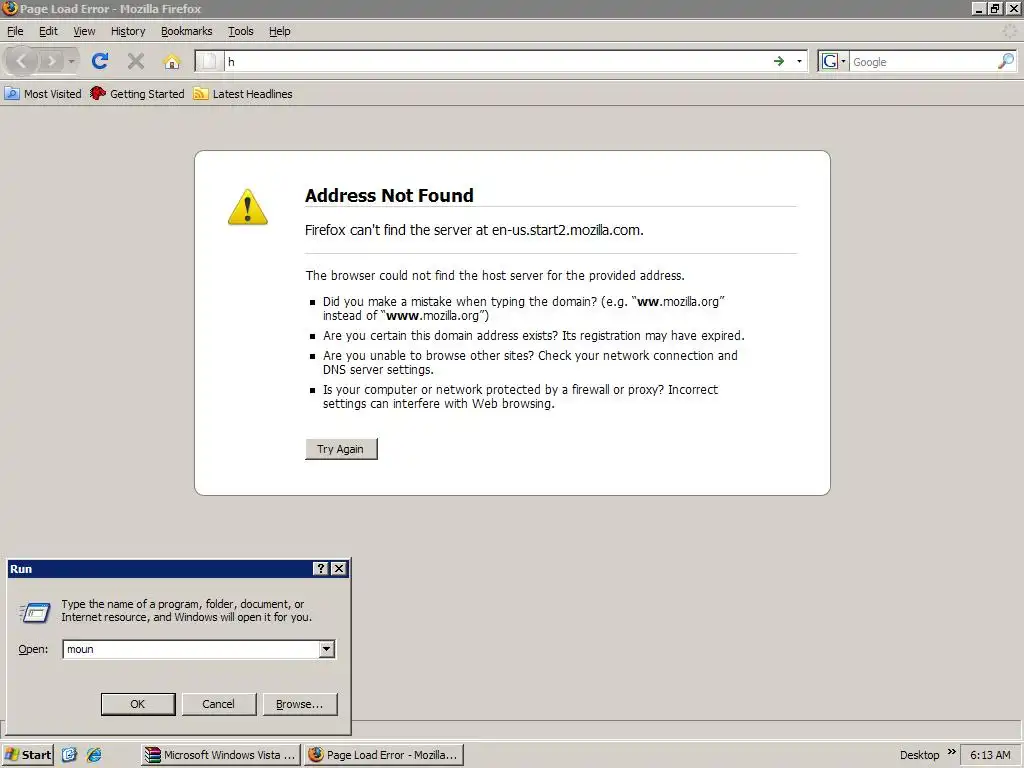Minimize the Firefox window
The height and width of the screenshot is (768, 1024).
(978, 8)
